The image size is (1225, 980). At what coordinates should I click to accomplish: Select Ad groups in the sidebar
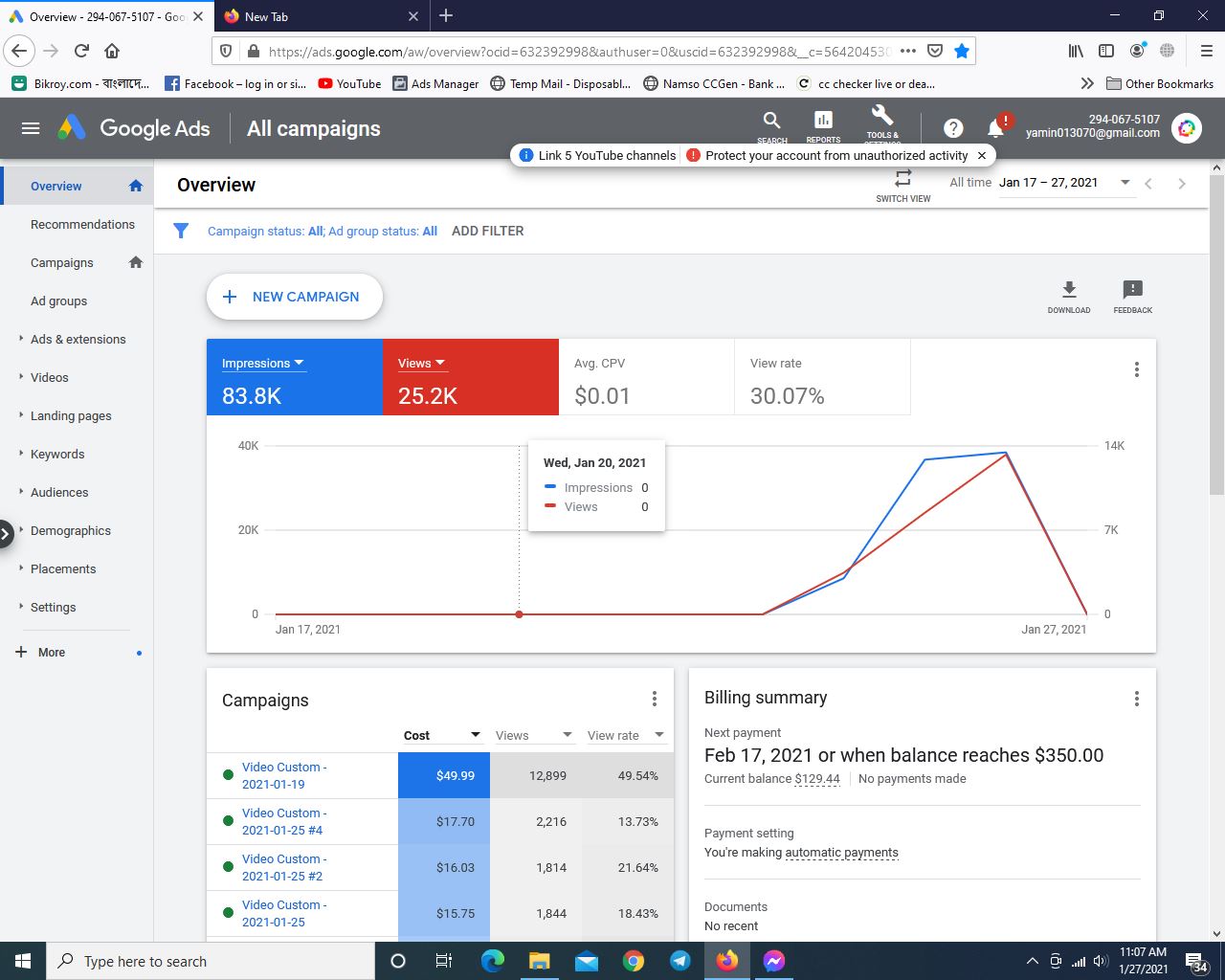point(58,301)
